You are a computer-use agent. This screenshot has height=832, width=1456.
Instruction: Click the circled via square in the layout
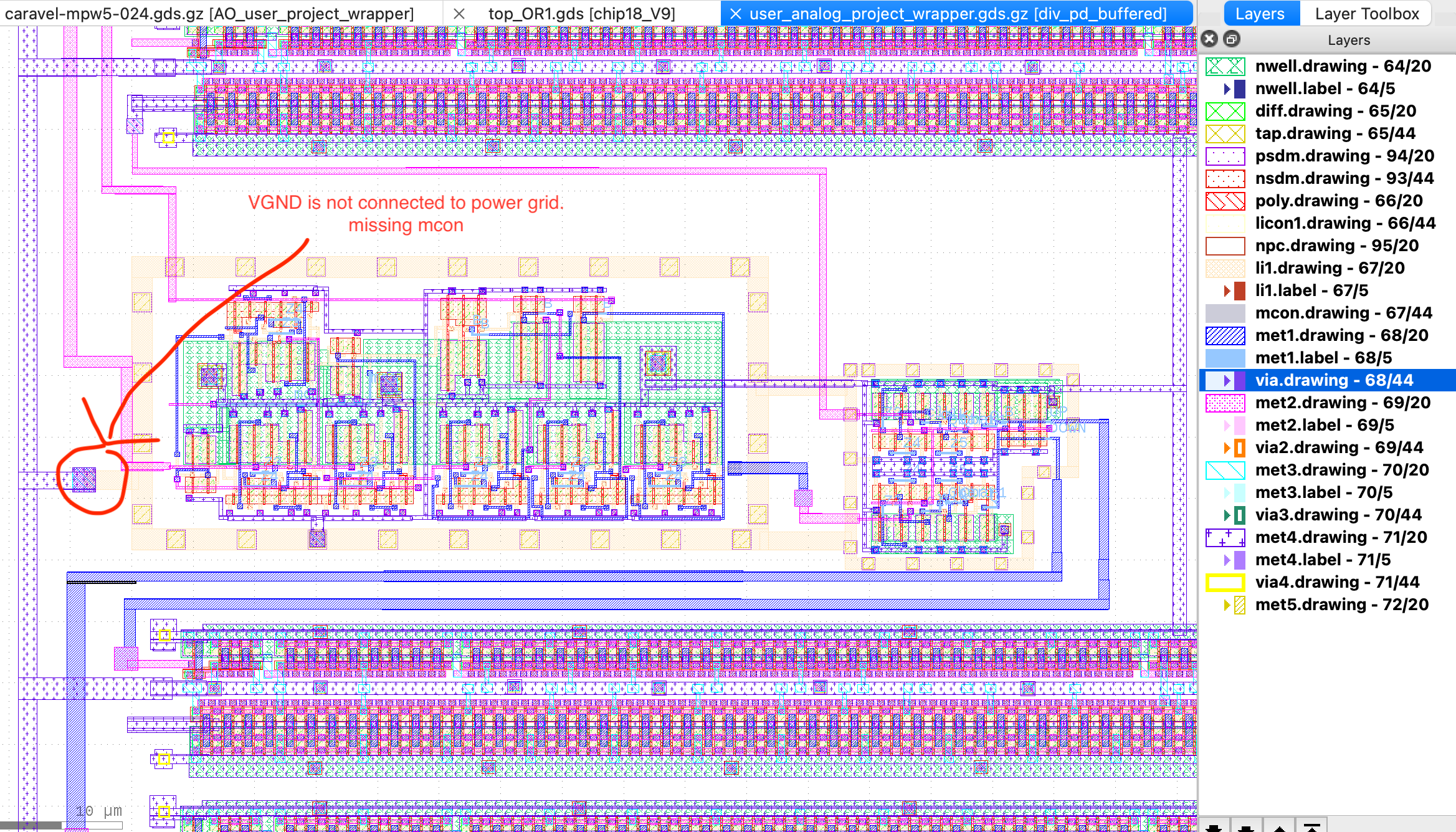84,480
